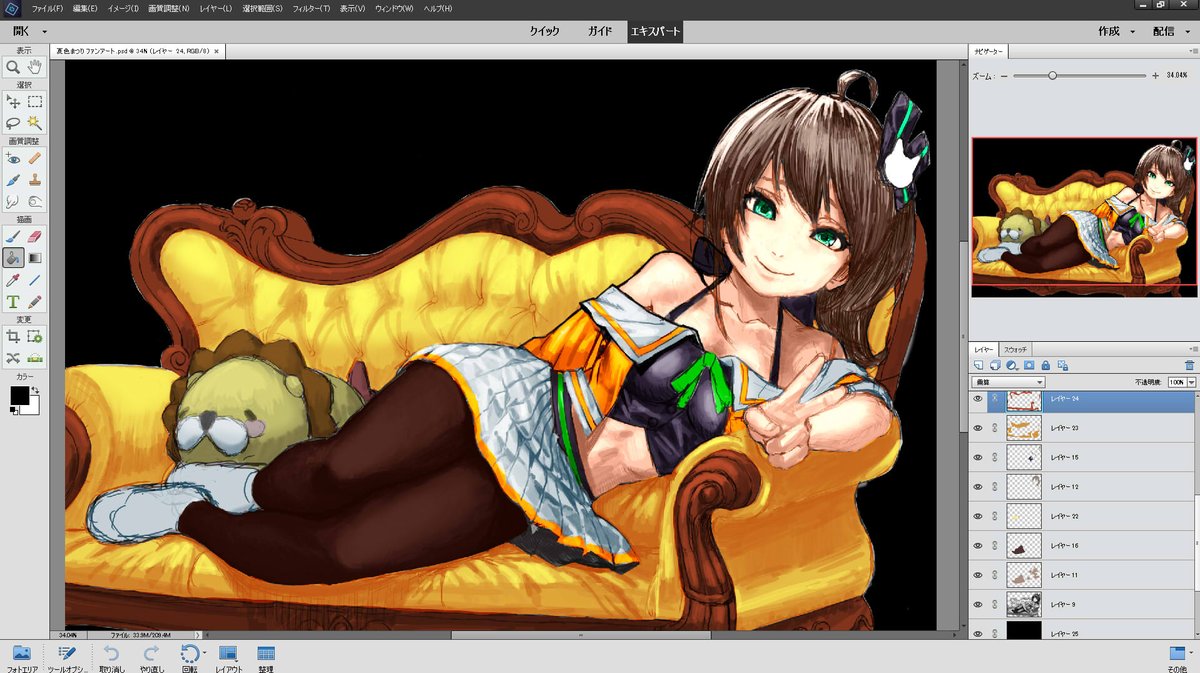Open the opacity 100% dropdown arrow

[1191, 382]
